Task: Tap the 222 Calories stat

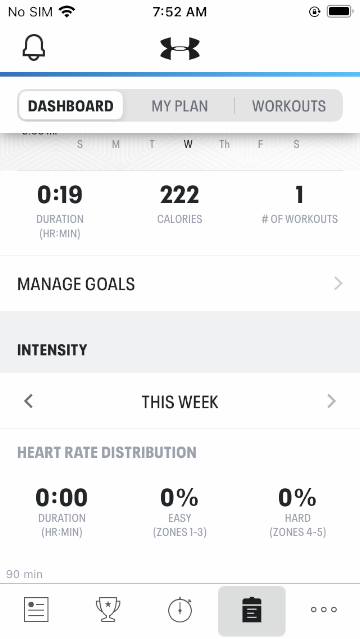Action: pyautogui.click(x=180, y=204)
